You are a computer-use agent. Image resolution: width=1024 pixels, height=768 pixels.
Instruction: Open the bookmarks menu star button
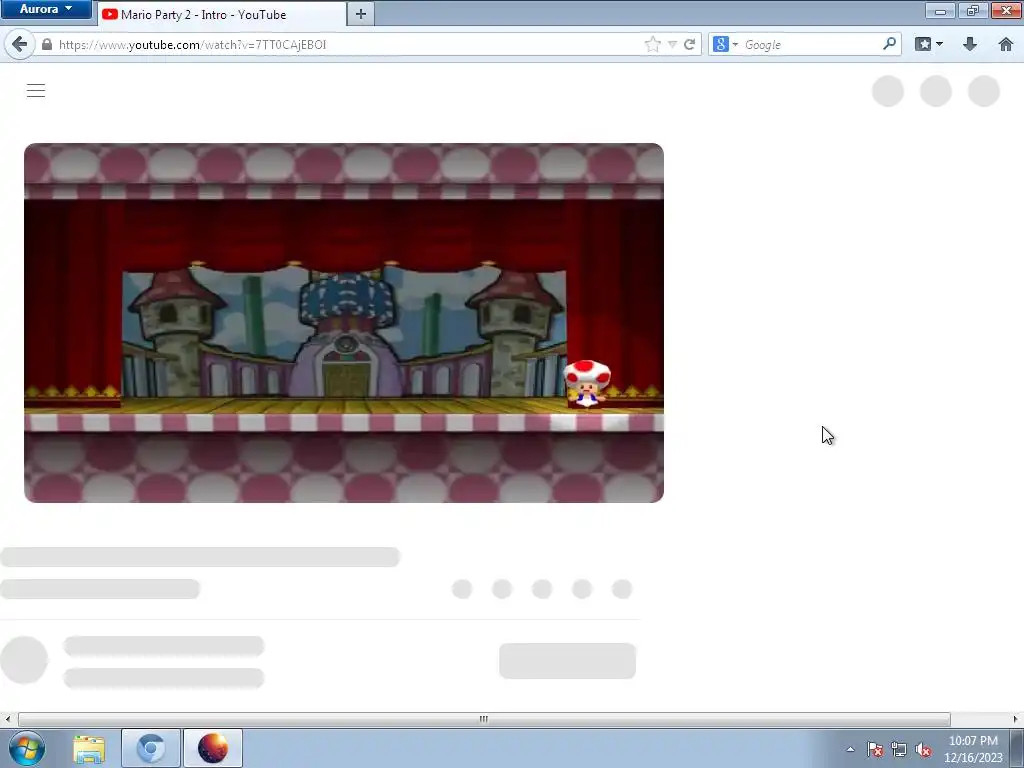(x=923, y=44)
